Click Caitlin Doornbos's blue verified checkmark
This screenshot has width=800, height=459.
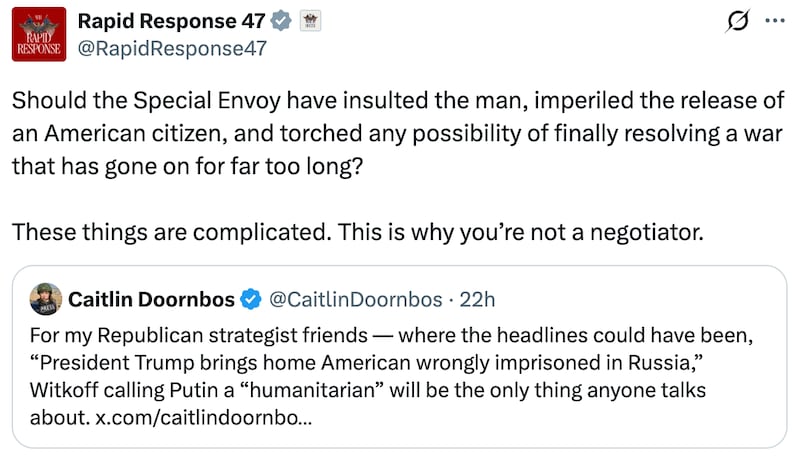pos(251,299)
